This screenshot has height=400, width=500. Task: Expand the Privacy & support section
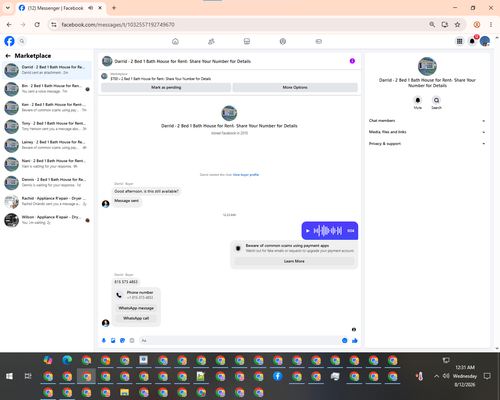(x=427, y=144)
